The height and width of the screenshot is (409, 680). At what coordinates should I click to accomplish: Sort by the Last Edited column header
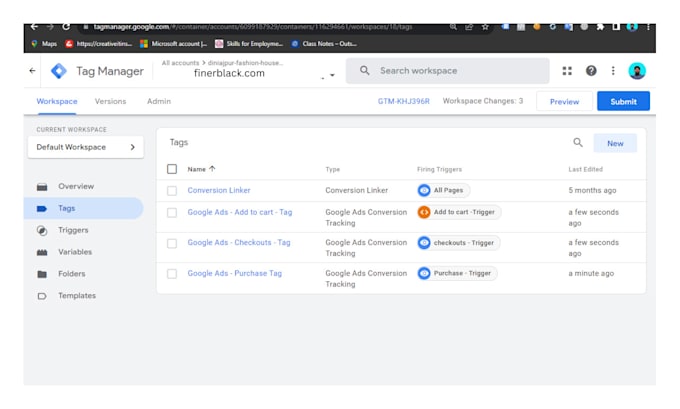click(x=585, y=170)
